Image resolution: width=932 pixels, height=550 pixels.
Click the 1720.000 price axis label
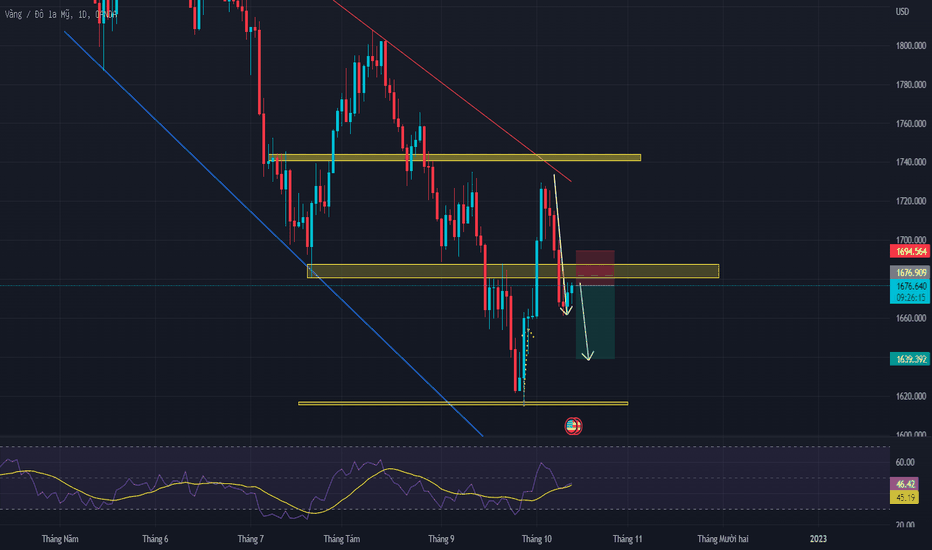coord(911,201)
